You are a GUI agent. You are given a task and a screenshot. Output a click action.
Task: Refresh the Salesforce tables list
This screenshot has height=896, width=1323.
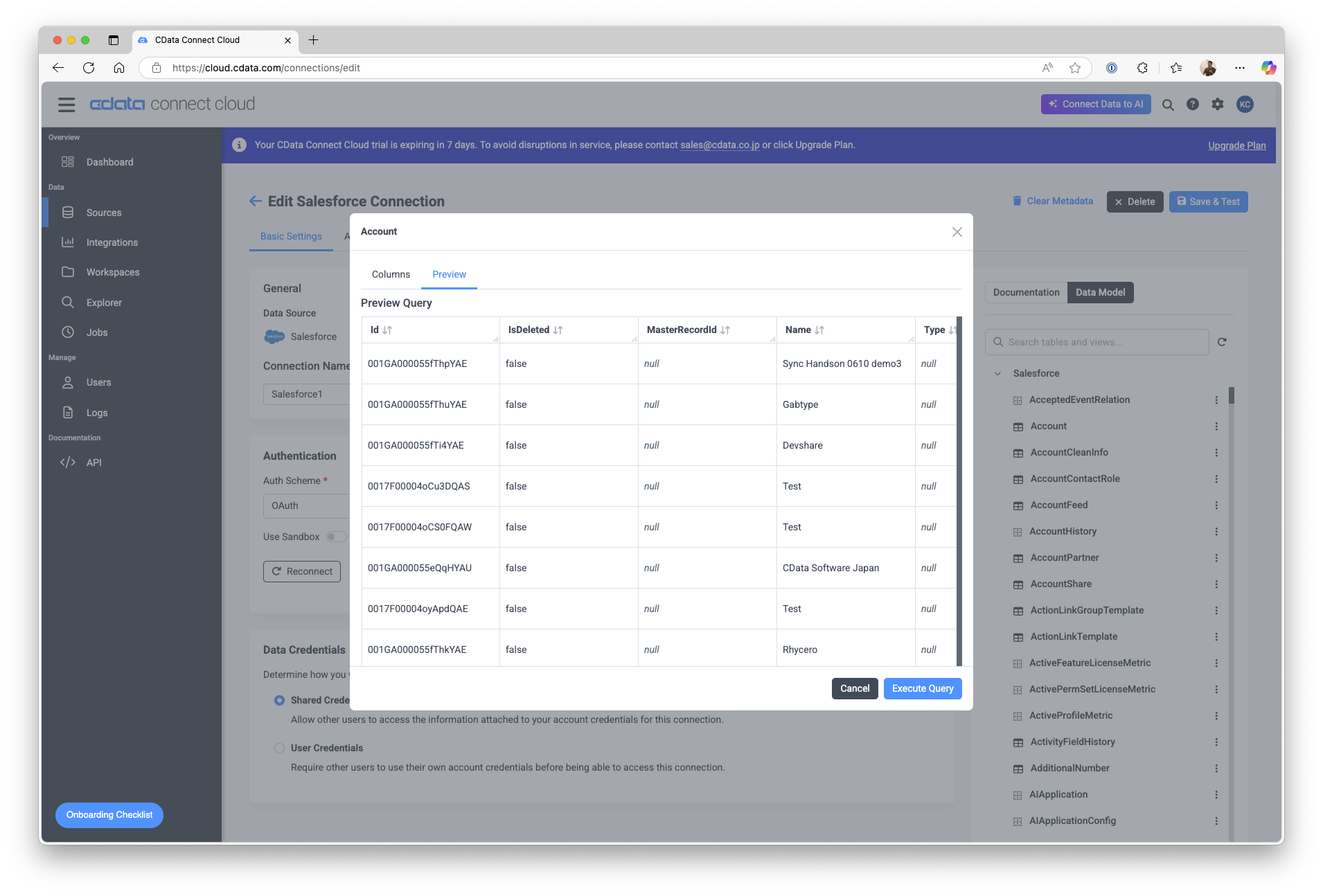point(1222,341)
